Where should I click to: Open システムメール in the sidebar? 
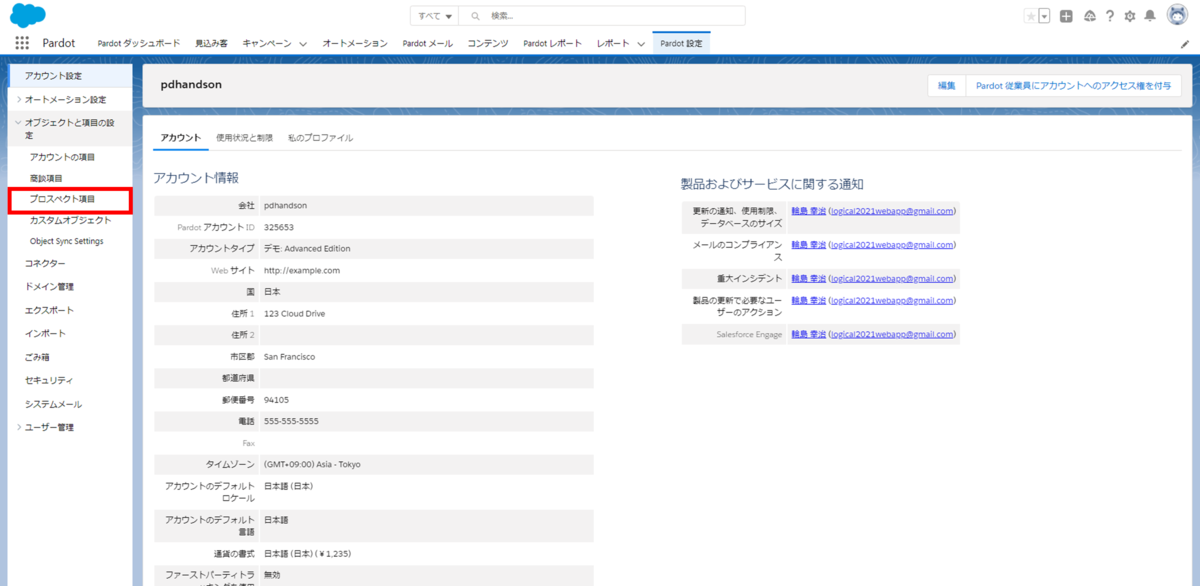click(x=53, y=404)
